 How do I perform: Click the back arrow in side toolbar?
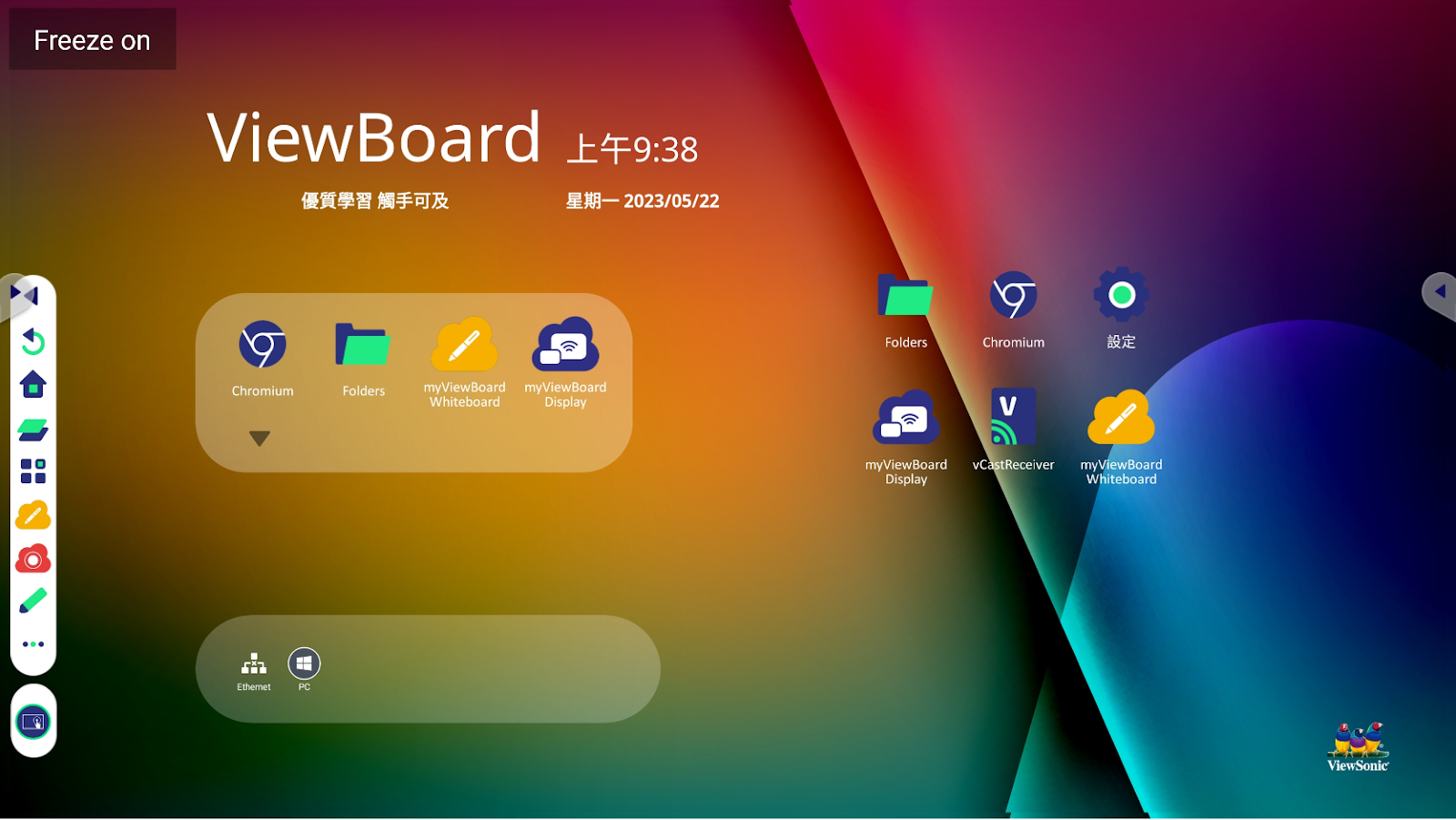click(33, 341)
